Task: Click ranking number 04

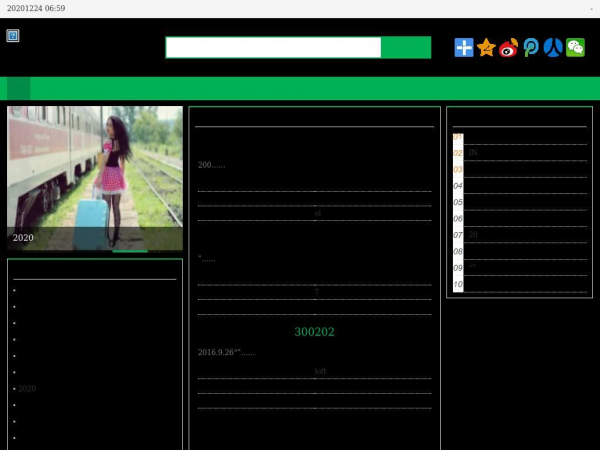Action: click(x=458, y=186)
